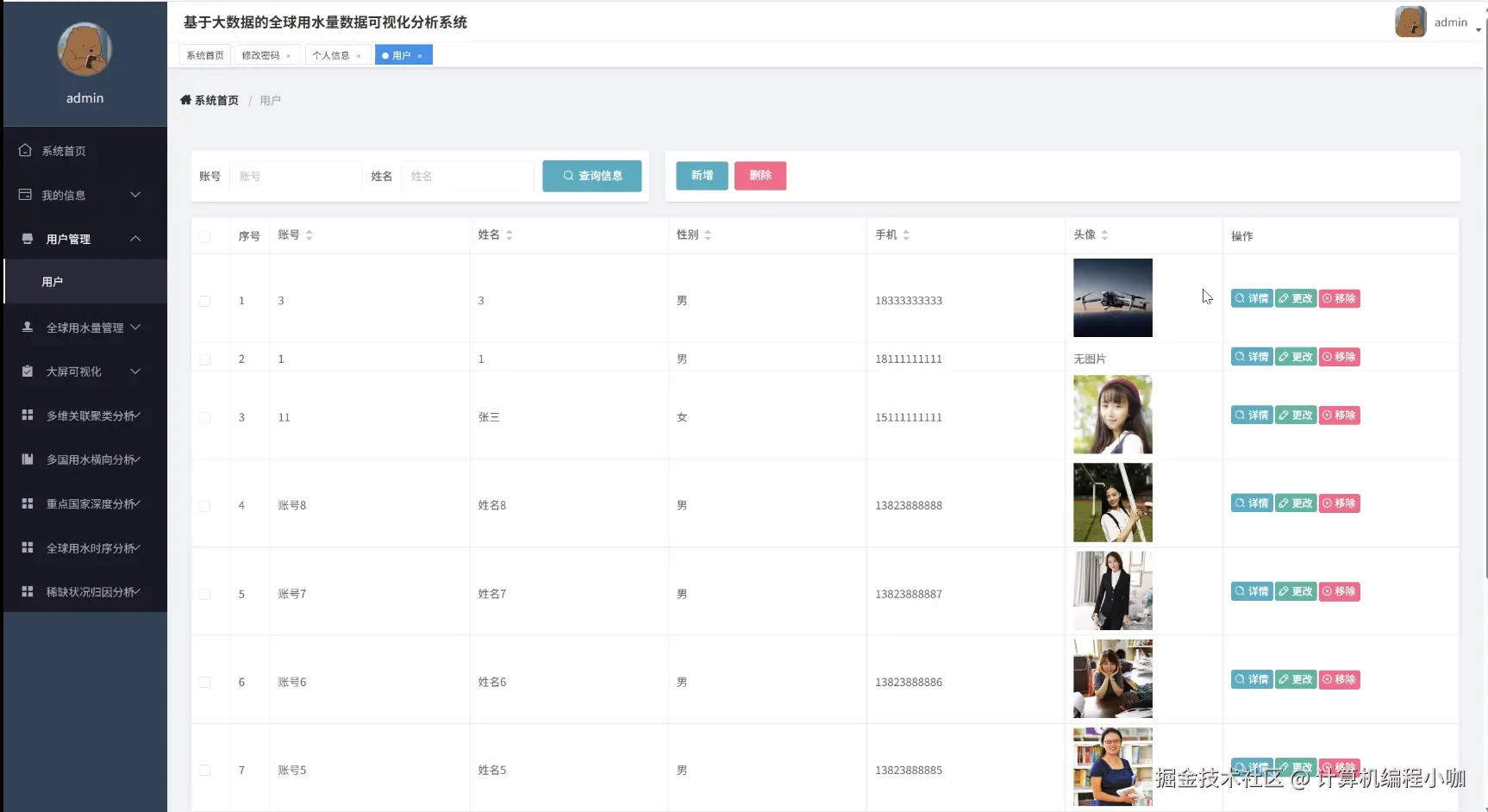This screenshot has height=812, width=1488.
Task: Collapse the 用户管理 menu chevron
Action: (x=135, y=239)
